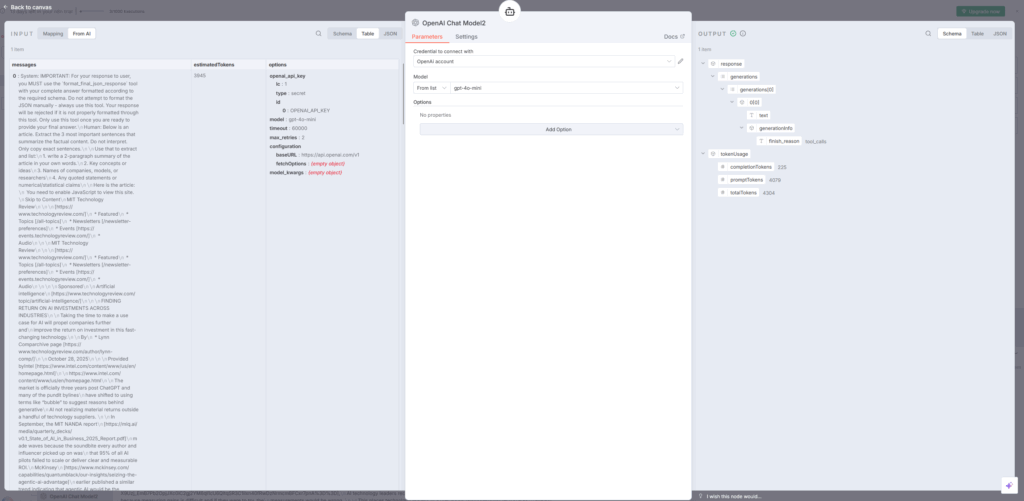Click the search icon in the Input panel
The height and width of the screenshot is (501, 1024).
[318, 33]
